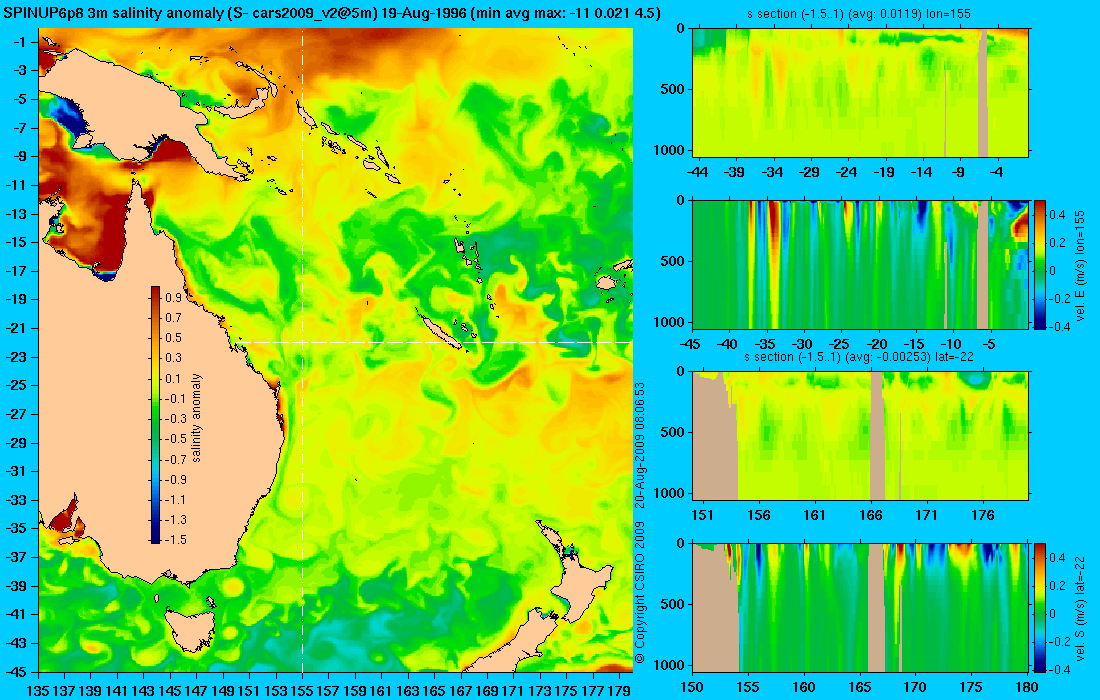
Task: Click the lat=-22 salinity section plot
Action: click(x=860, y=436)
